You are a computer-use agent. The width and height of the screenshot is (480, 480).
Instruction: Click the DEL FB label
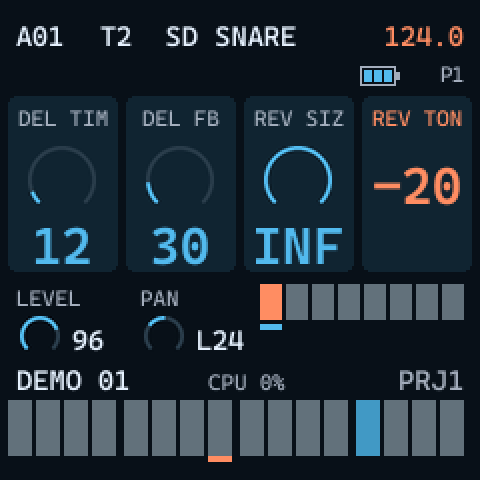tap(180, 118)
